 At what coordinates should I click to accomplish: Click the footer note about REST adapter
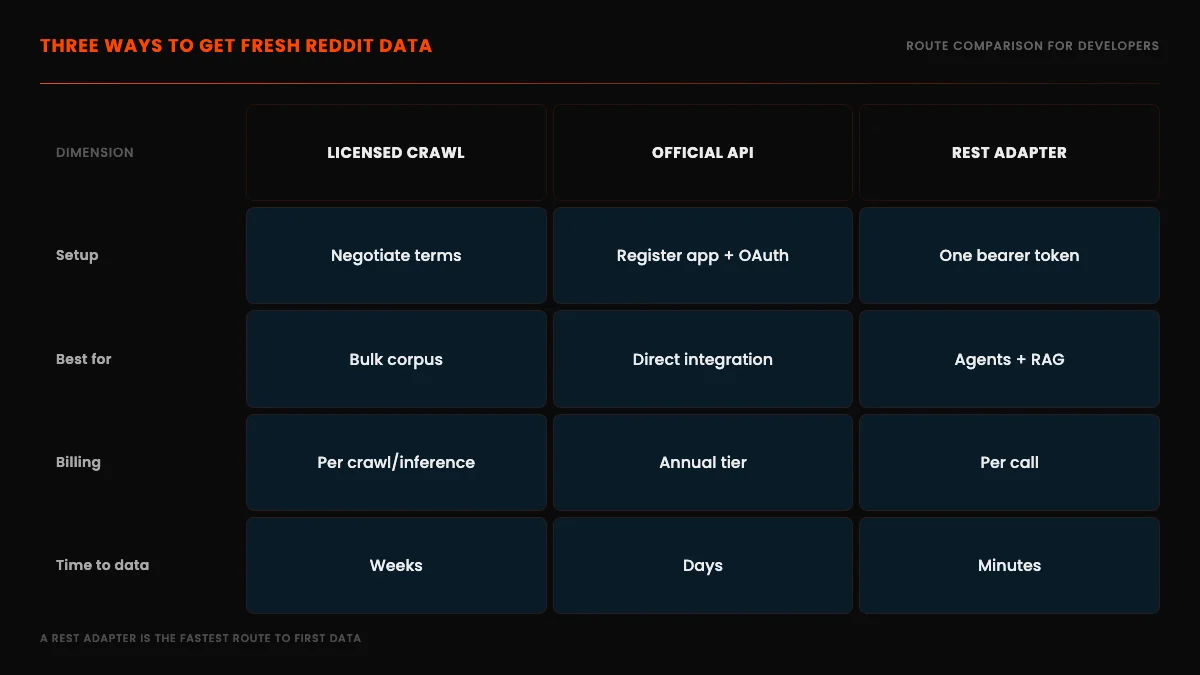pos(200,638)
